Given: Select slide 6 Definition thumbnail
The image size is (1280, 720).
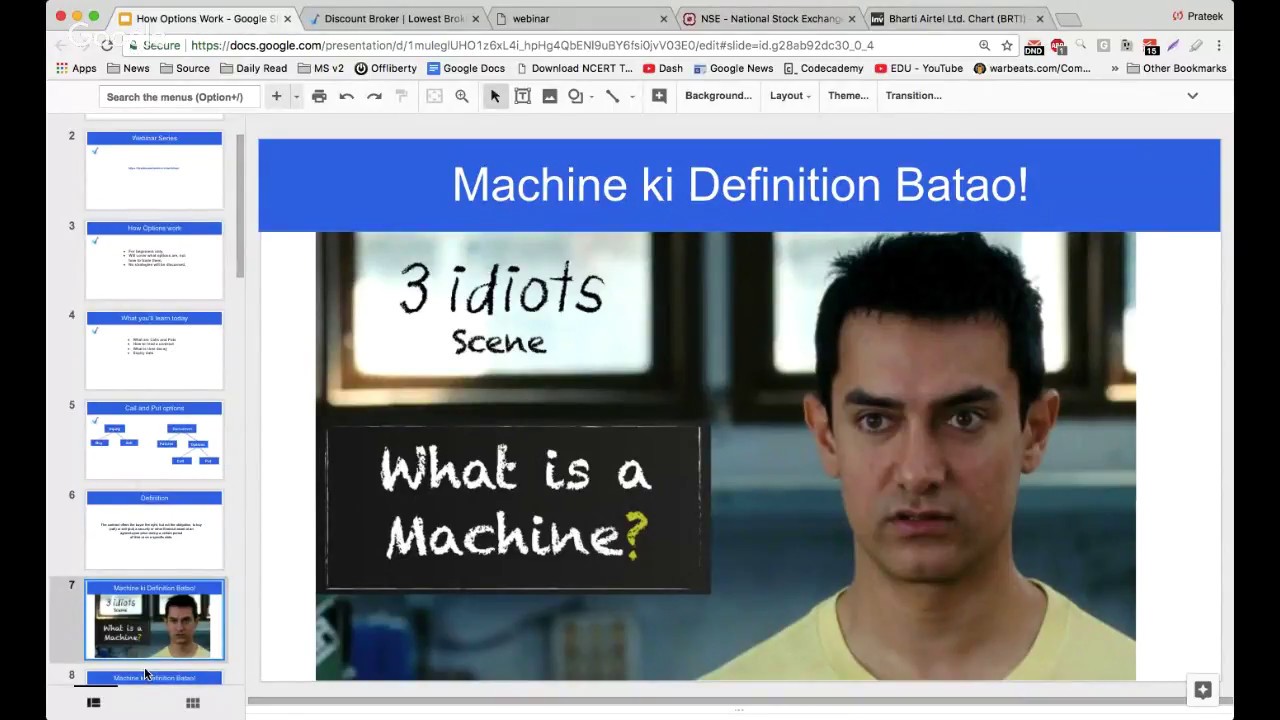Looking at the screenshot, I should [x=154, y=530].
